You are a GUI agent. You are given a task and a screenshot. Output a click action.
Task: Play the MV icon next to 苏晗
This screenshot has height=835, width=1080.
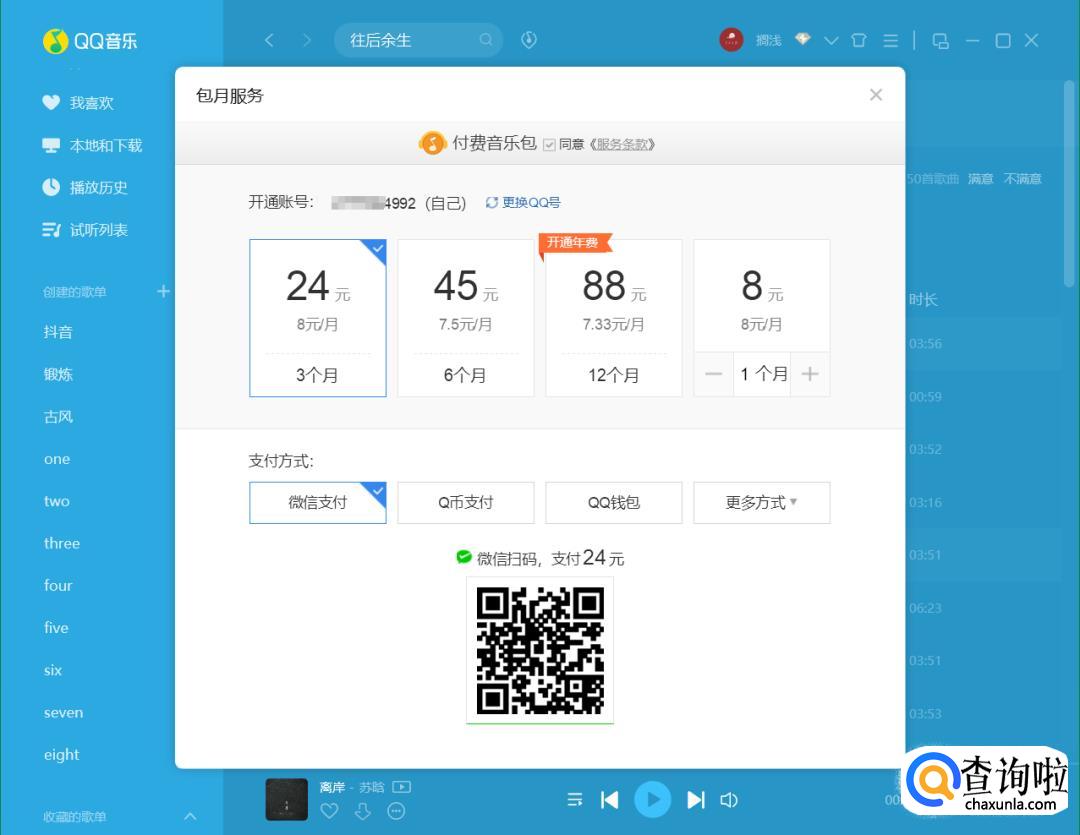pos(402,787)
